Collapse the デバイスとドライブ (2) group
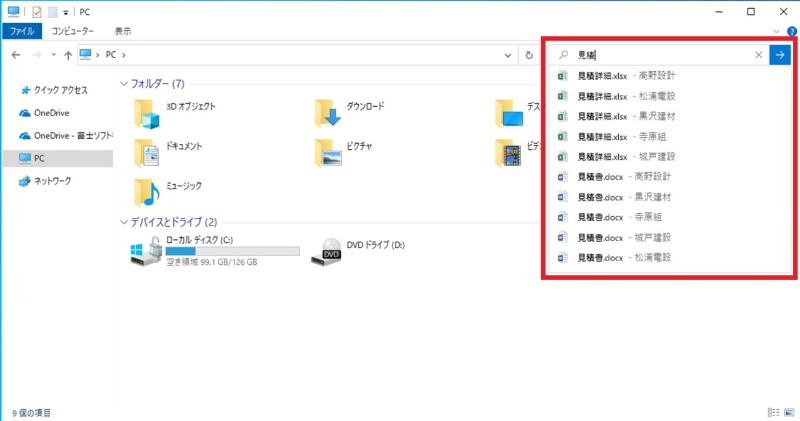The height and width of the screenshot is (421, 800). point(123,222)
